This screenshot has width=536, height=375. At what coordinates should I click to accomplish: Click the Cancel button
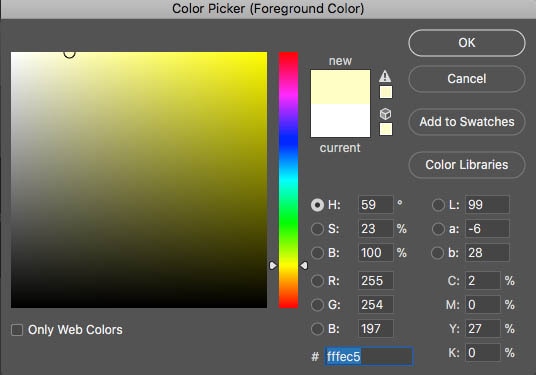coord(467,79)
